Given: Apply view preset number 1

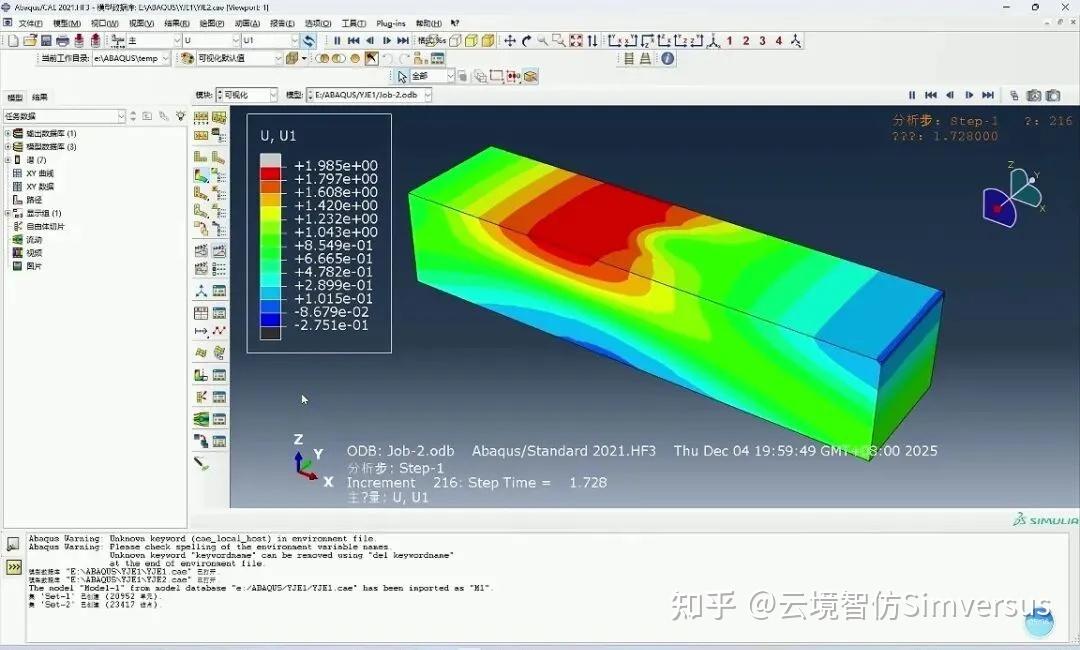Looking at the screenshot, I should [x=729, y=41].
